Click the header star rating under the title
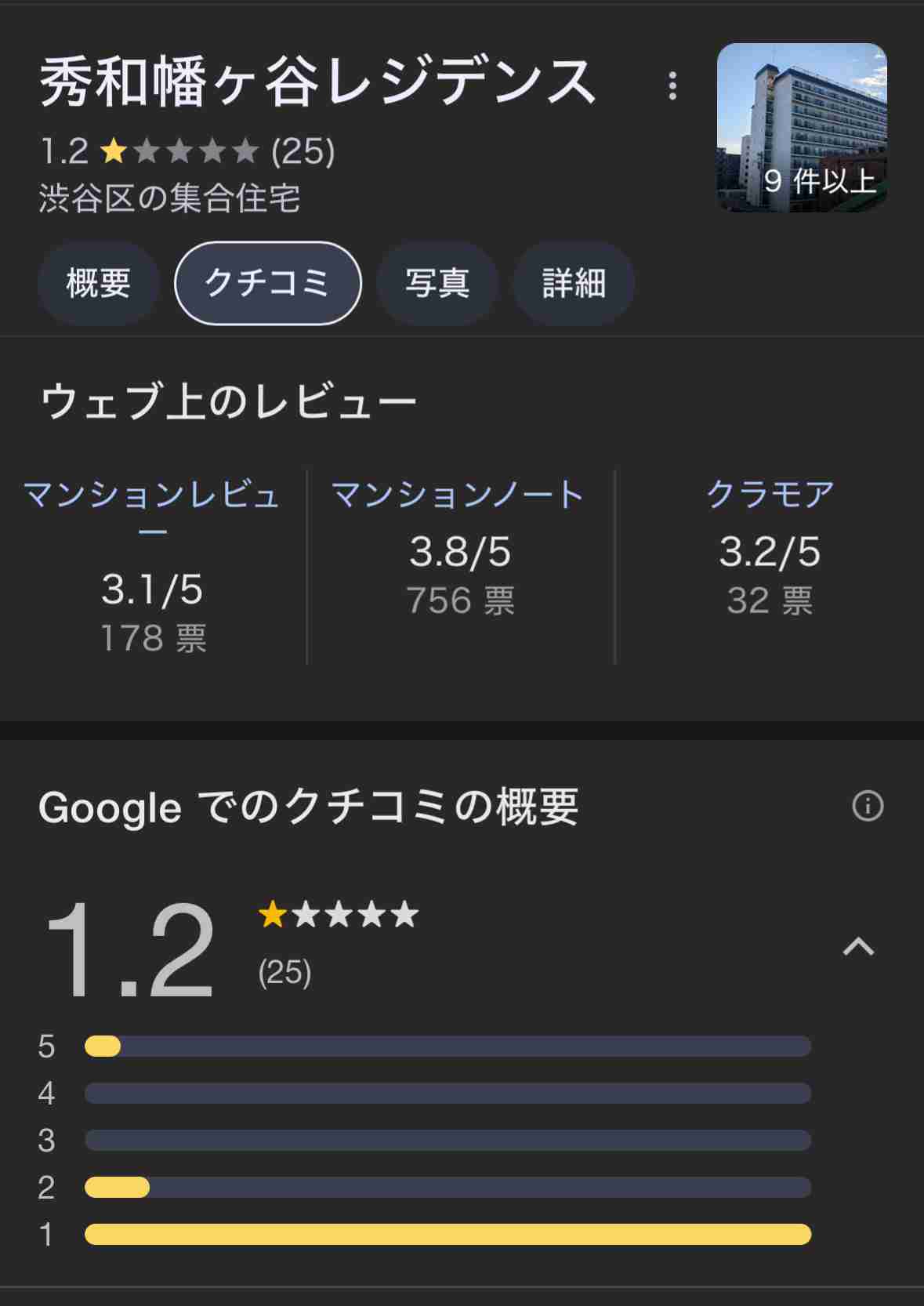 179,151
